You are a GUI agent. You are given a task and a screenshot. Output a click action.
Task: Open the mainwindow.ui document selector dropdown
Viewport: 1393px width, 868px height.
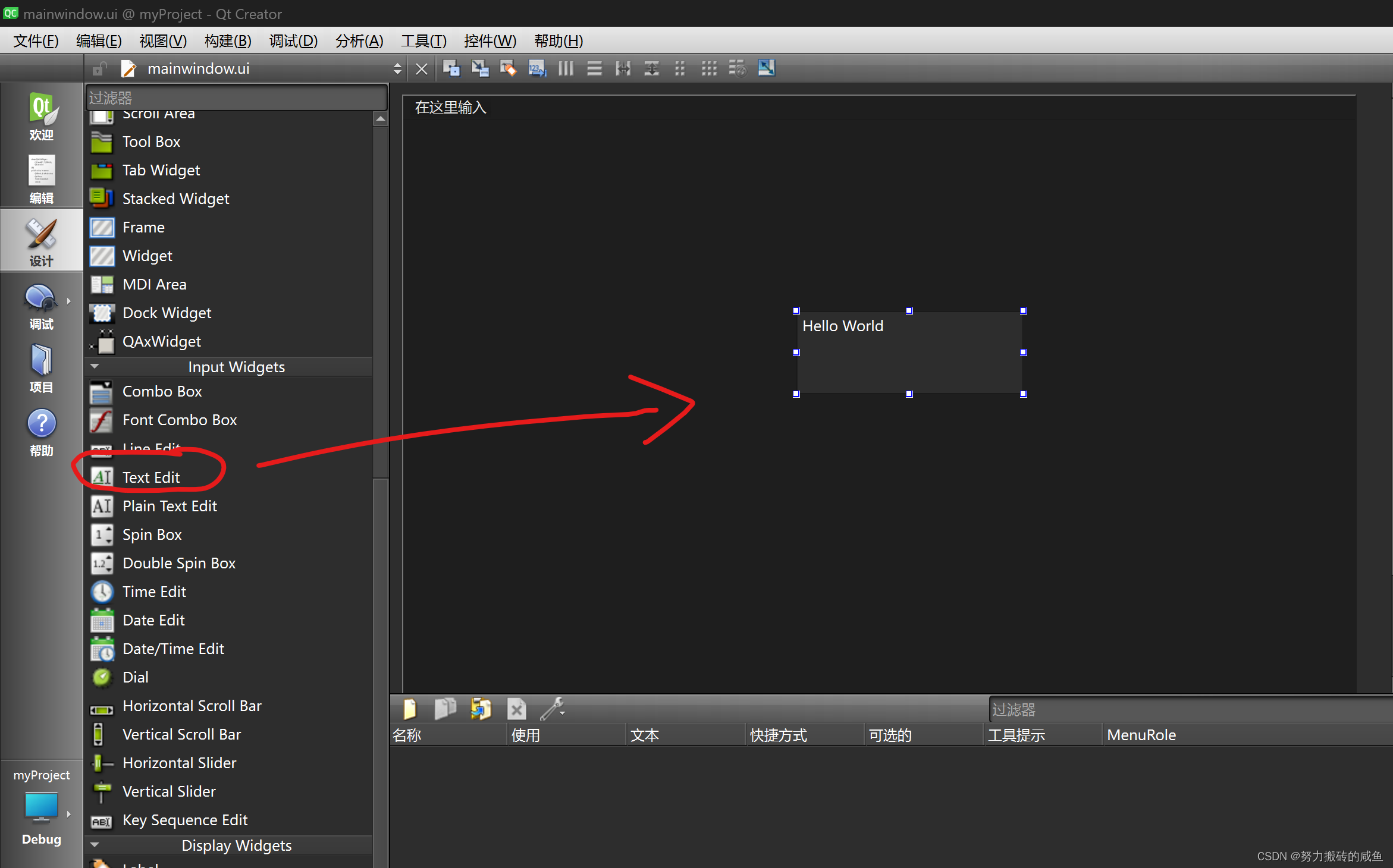(x=397, y=69)
